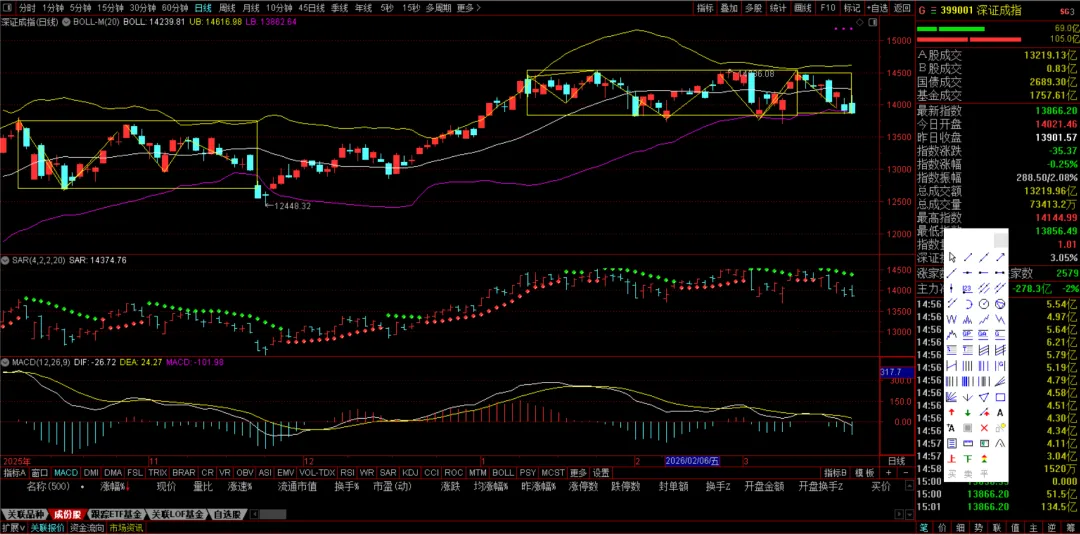Open the 多周期 multi-period option
1080x535 pixels.
pyautogui.click(x=439, y=8)
